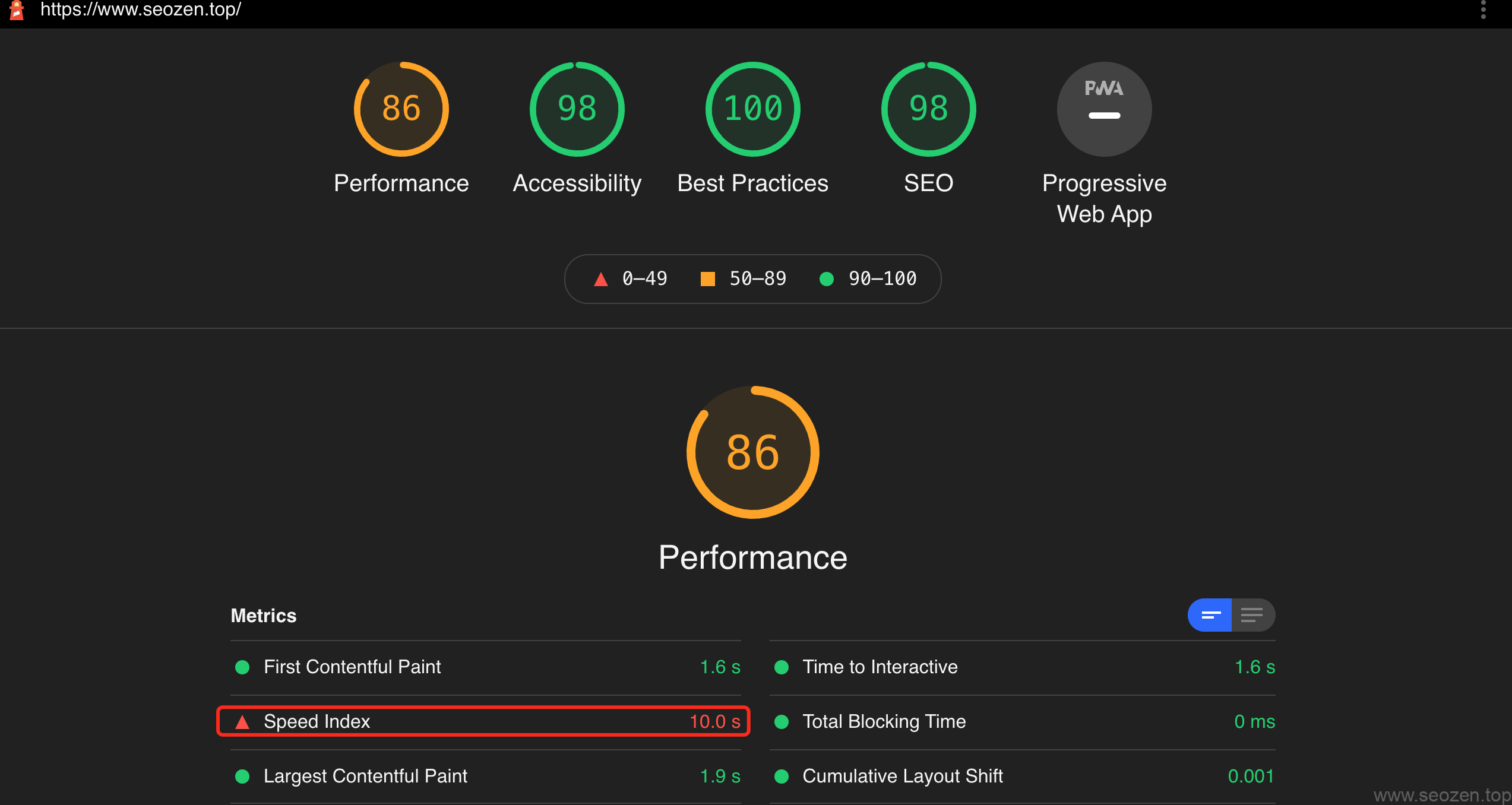The height and width of the screenshot is (805, 1512).
Task: Click the SEO 98 score gauge
Action: (928, 109)
